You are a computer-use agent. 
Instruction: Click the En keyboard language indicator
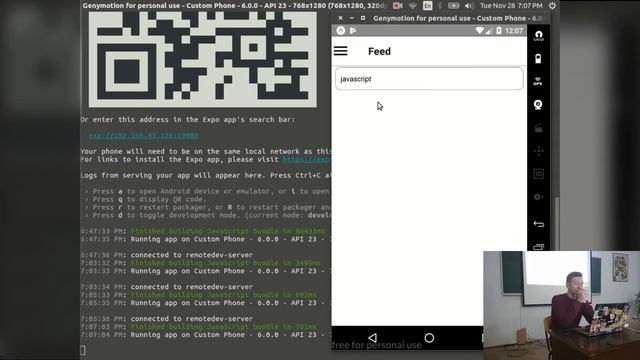[427, 6]
